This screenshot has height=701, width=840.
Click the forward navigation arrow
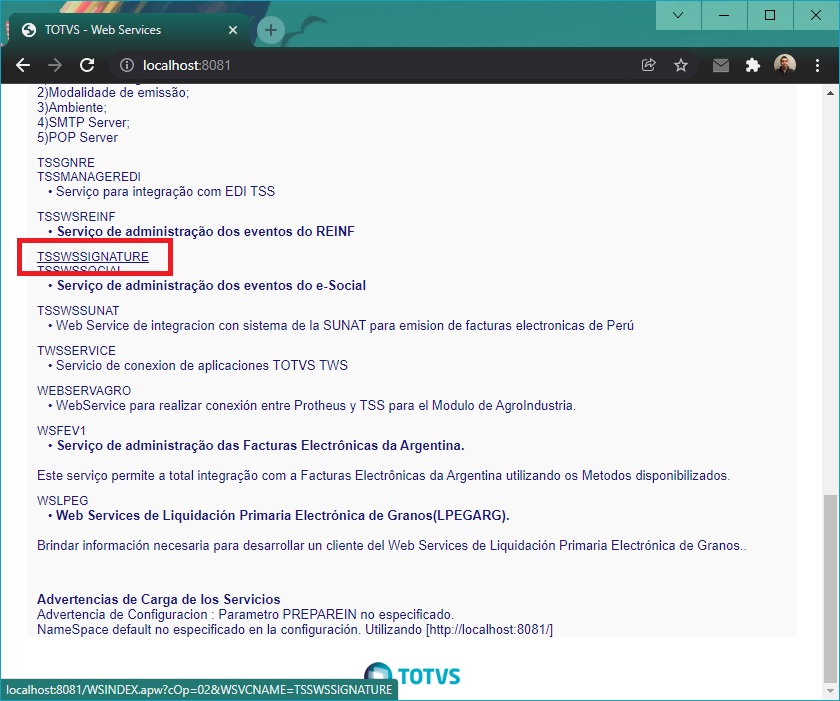point(55,65)
